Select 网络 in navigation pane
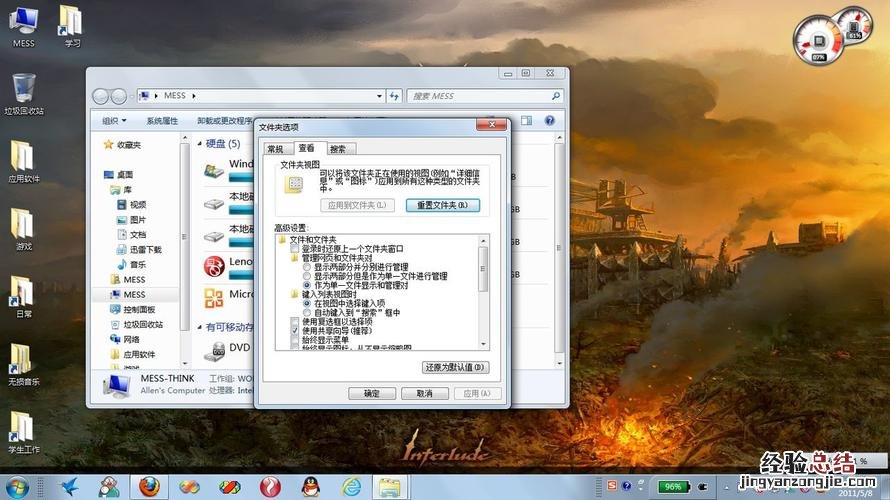The width and height of the screenshot is (890, 500). click(125, 339)
